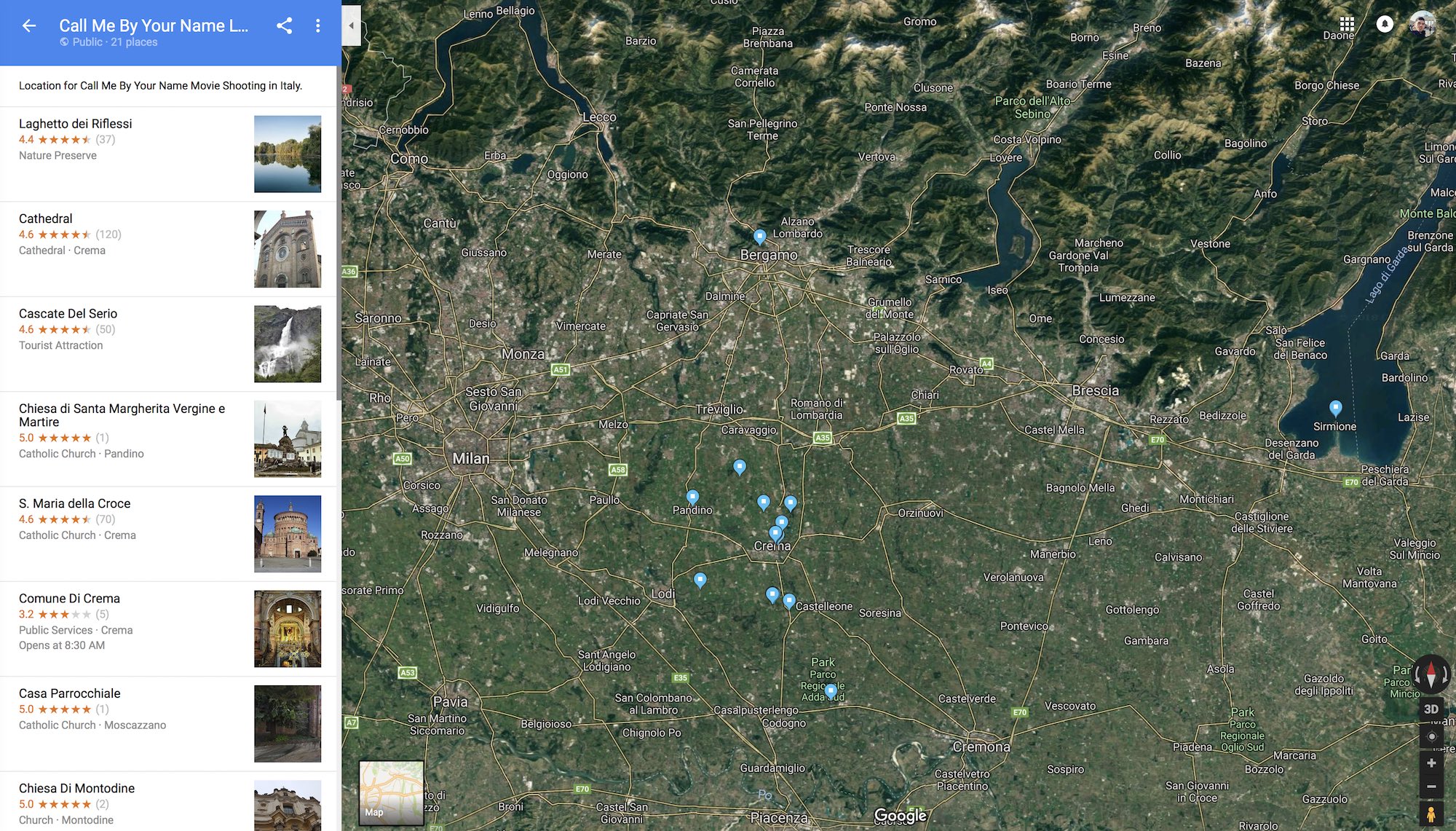Zoom in with the plus button
The height and width of the screenshot is (831, 1456).
1431,763
